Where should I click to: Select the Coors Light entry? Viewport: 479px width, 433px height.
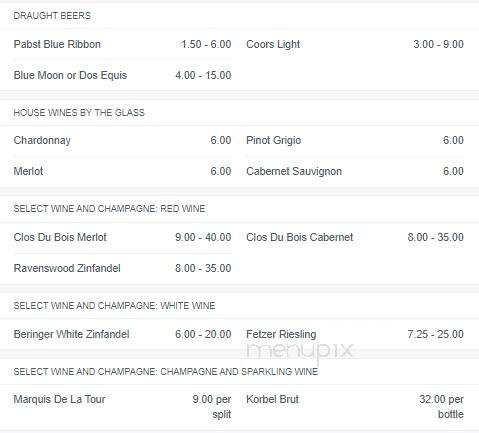pyautogui.click(x=273, y=44)
